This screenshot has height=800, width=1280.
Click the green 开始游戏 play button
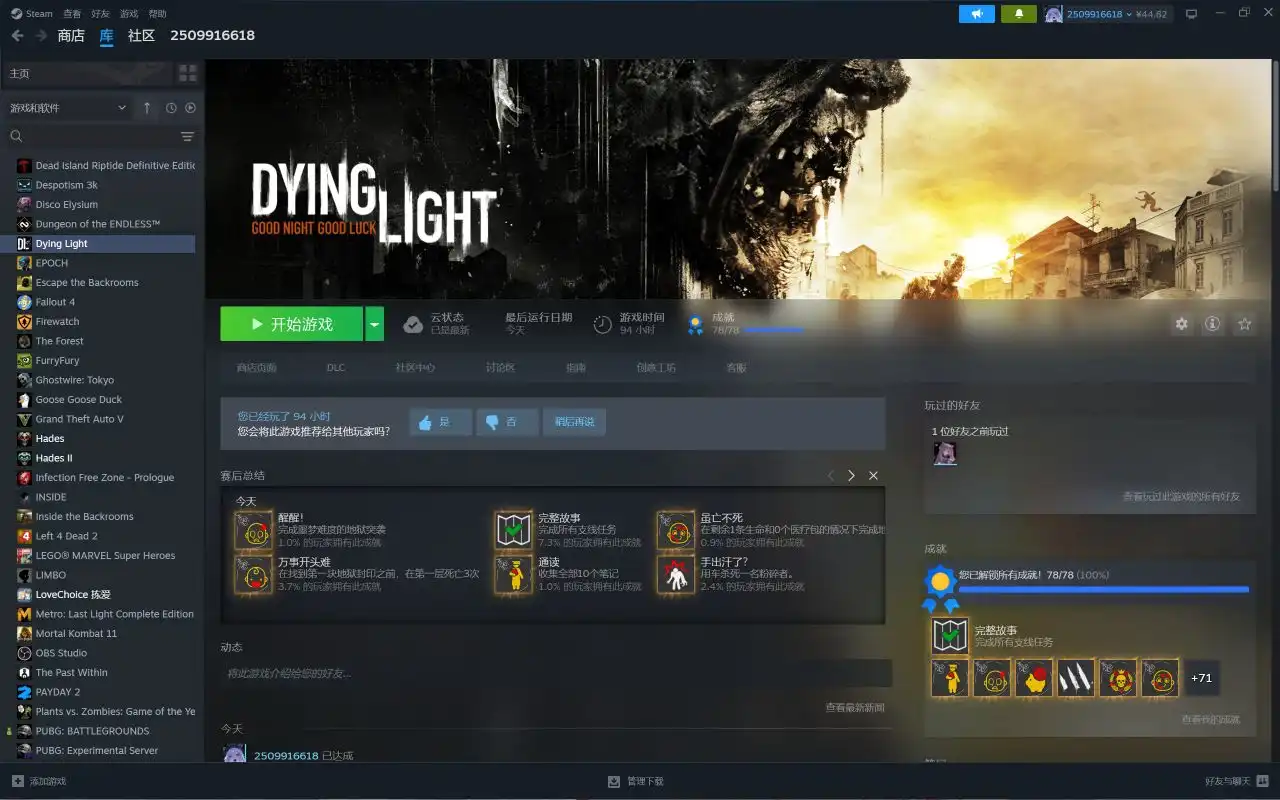point(291,324)
